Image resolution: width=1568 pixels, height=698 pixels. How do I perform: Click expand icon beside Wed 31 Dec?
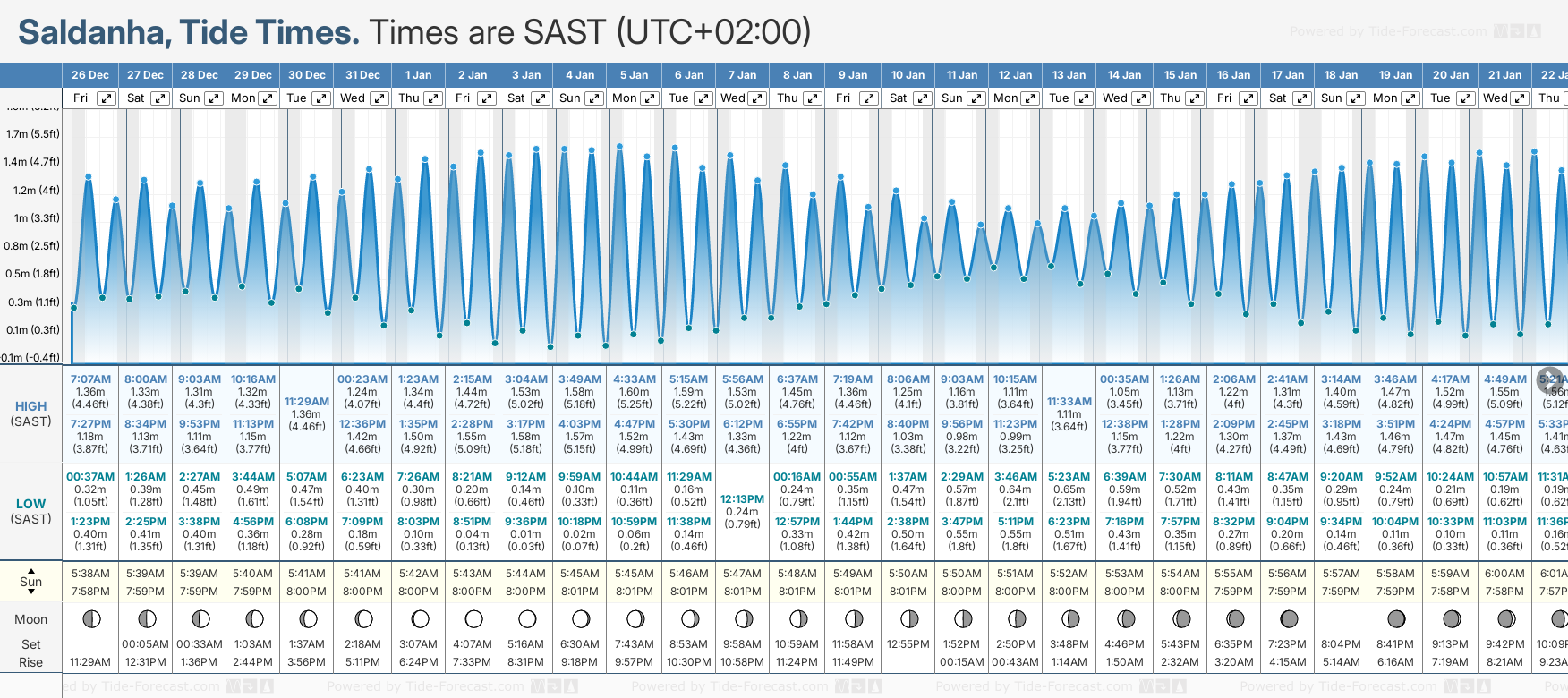(379, 98)
